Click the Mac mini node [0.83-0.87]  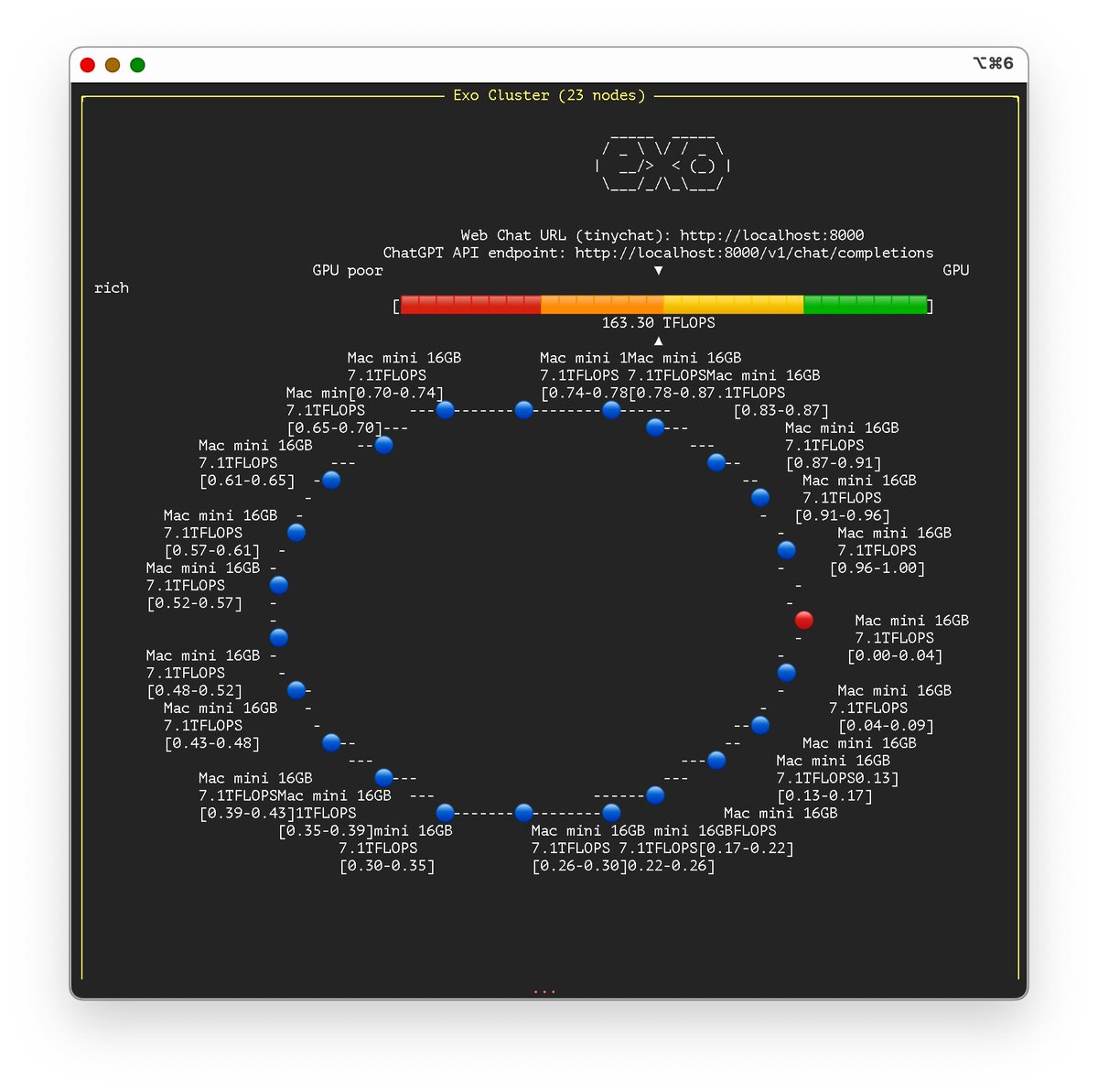[x=655, y=427]
